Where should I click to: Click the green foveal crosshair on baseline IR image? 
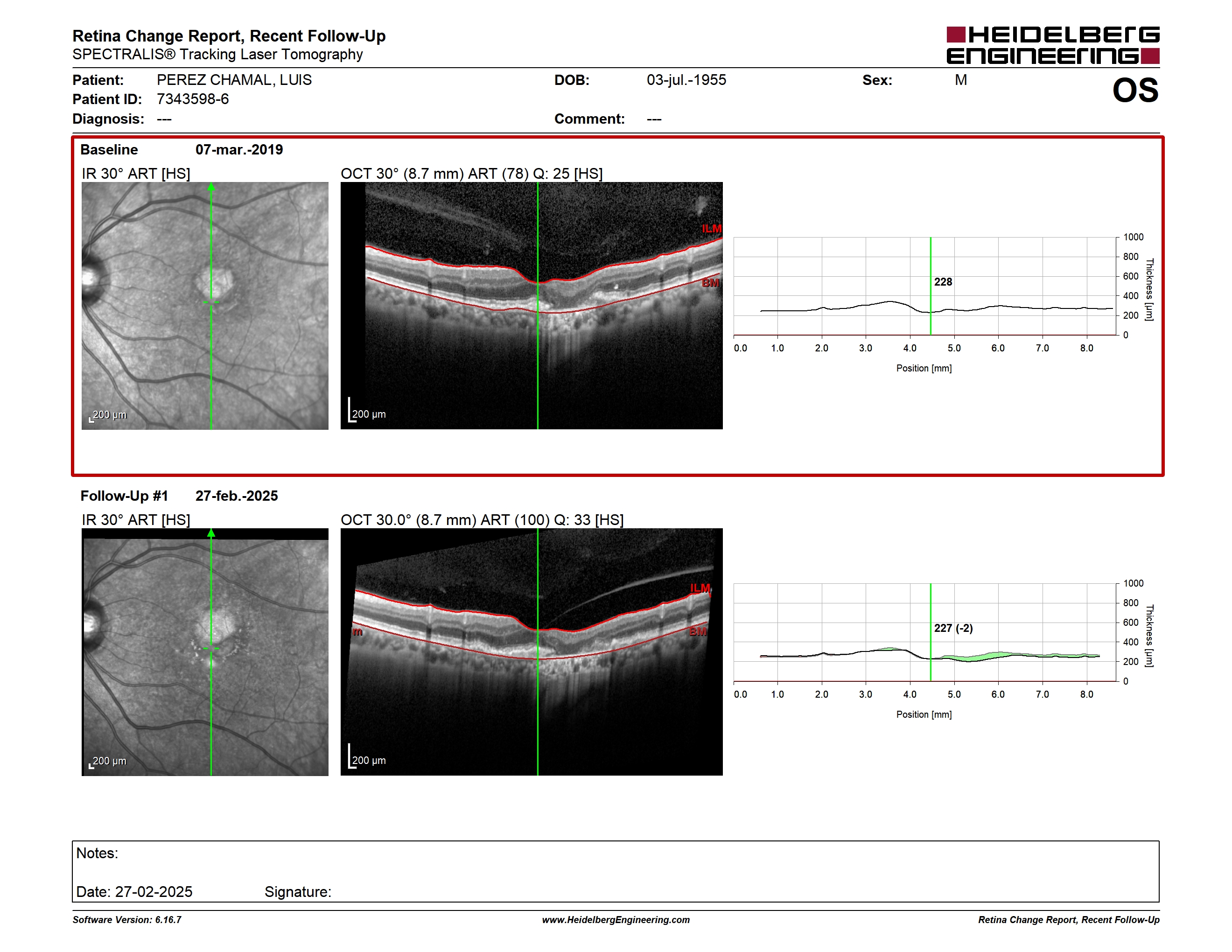(x=211, y=303)
